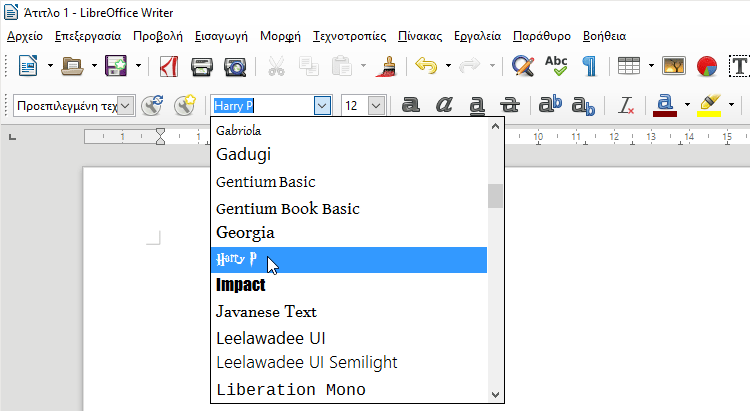Click the font size field showing 12

point(354,105)
